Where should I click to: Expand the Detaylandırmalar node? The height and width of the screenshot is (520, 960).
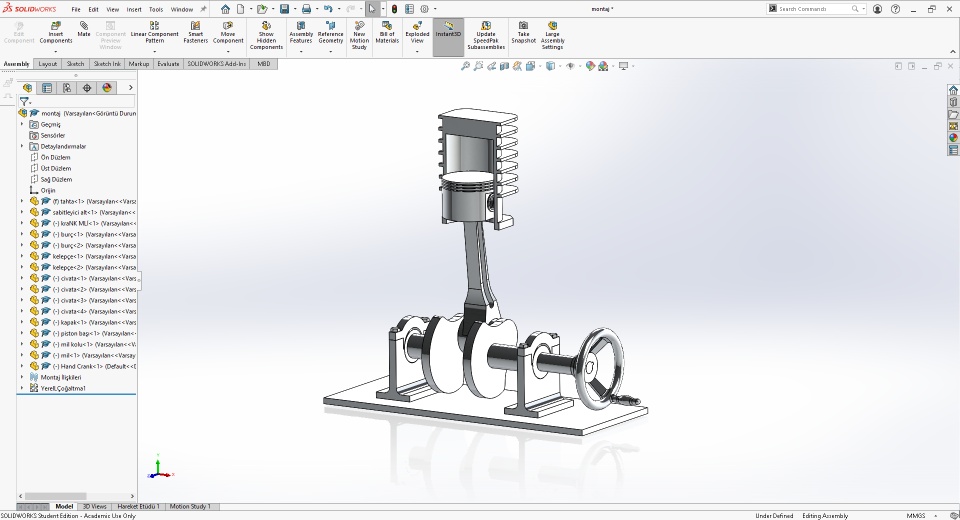click(22, 146)
